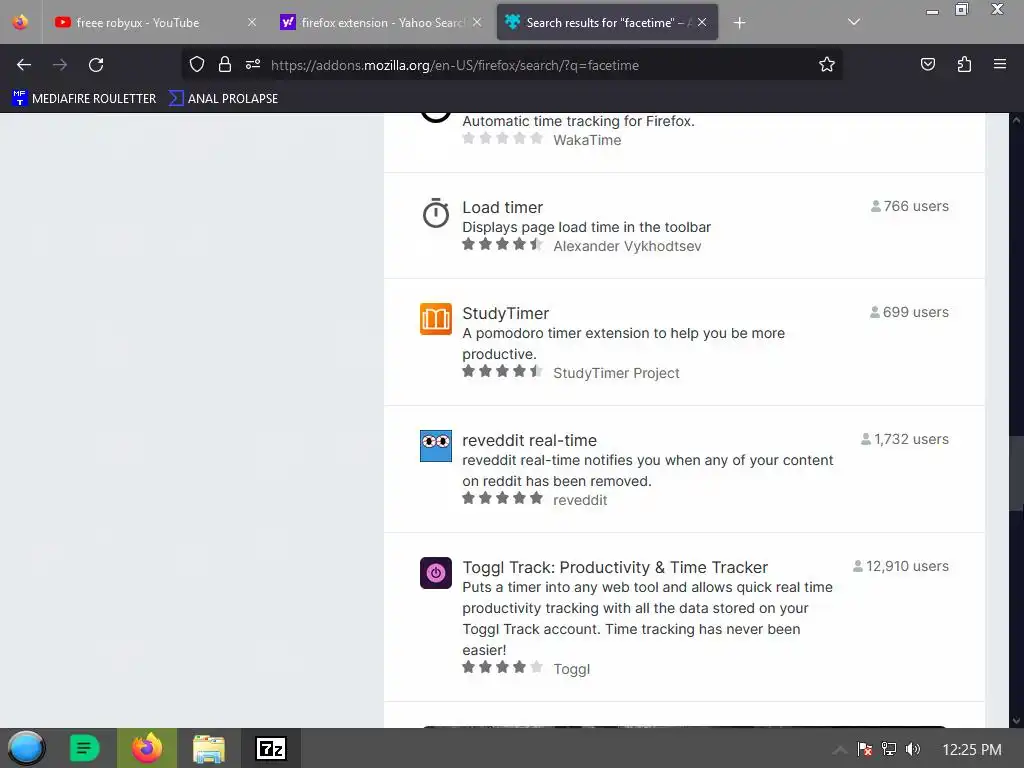
Task: Click the 1,732 users count
Action: 904,440
